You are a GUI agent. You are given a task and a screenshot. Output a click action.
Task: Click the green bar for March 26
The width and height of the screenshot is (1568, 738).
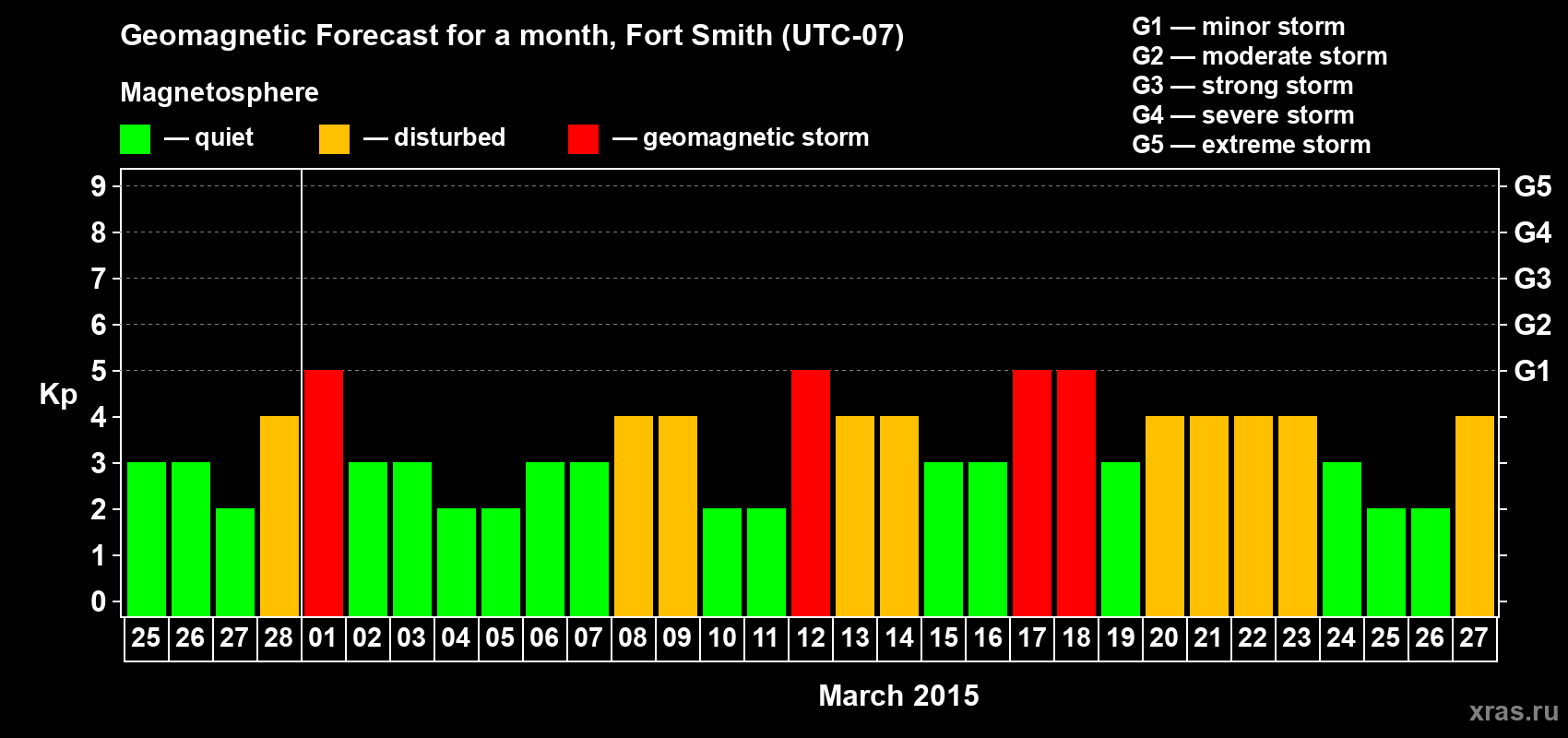(x=1431, y=562)
